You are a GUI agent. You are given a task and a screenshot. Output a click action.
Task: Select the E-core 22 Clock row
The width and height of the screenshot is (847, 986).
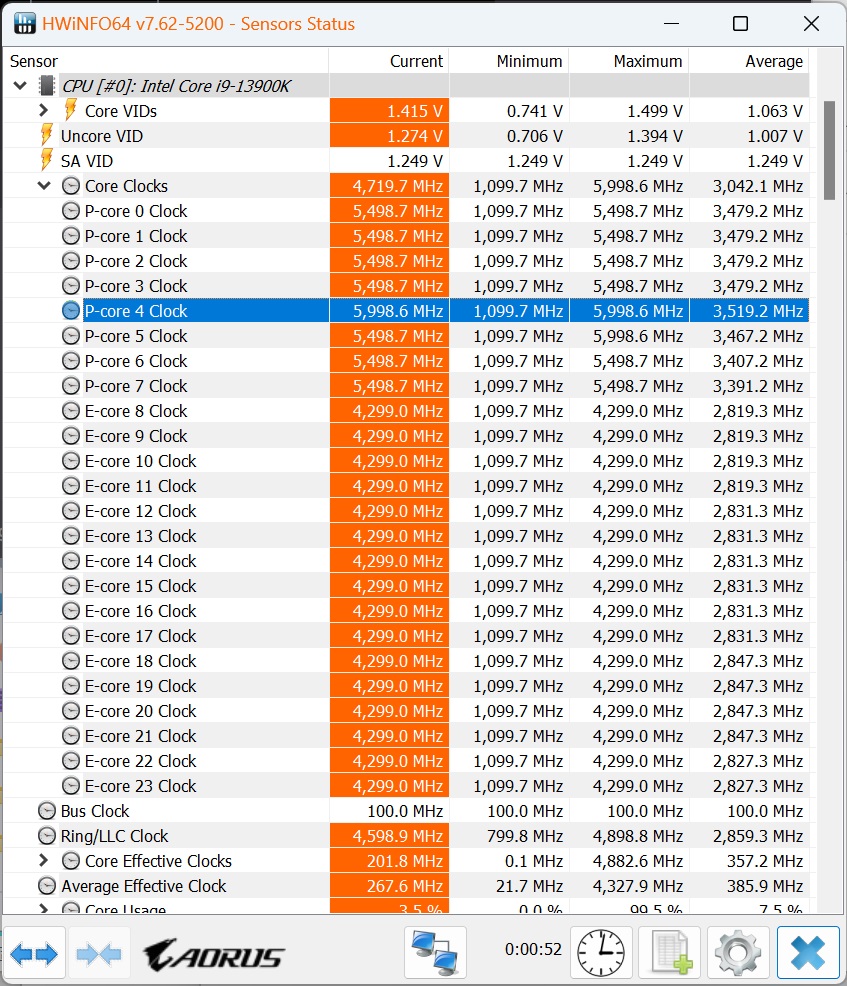(x=406, y=761)
